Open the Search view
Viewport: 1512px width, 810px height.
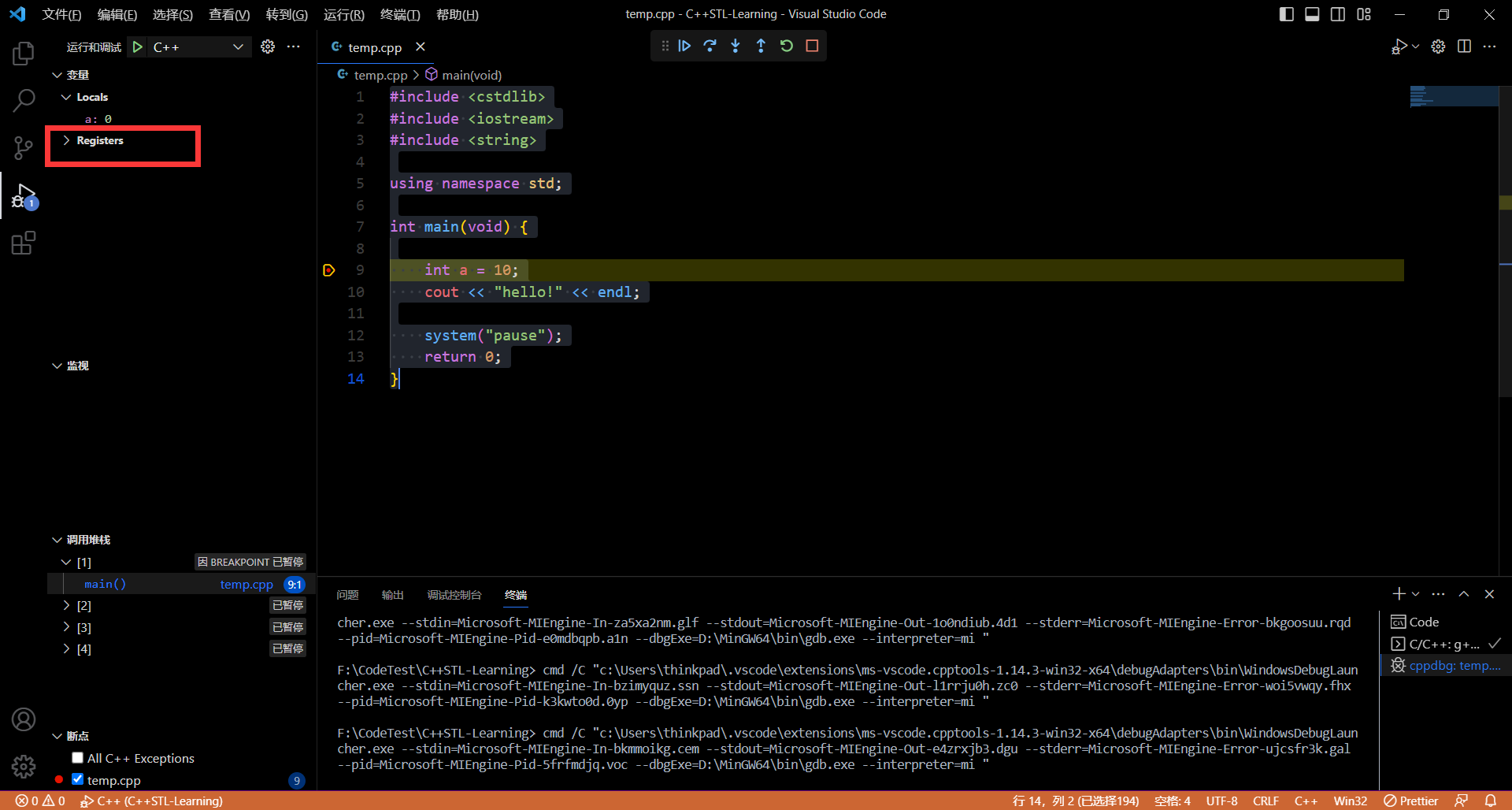23,101
